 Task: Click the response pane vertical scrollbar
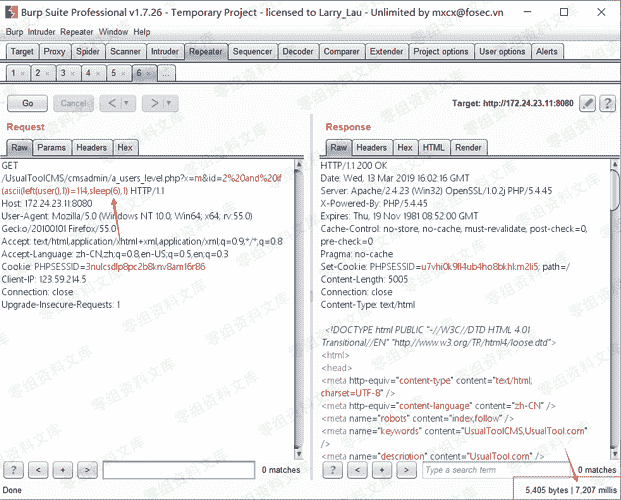(610, 300)
